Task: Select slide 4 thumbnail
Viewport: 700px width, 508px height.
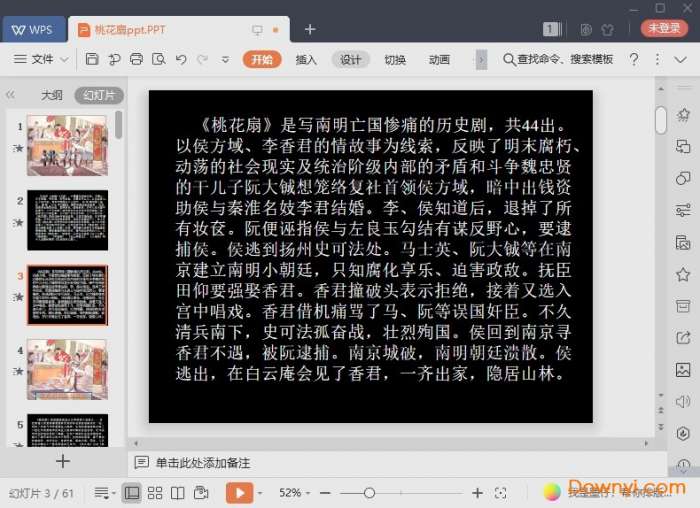Action: (x=67, y=369)
